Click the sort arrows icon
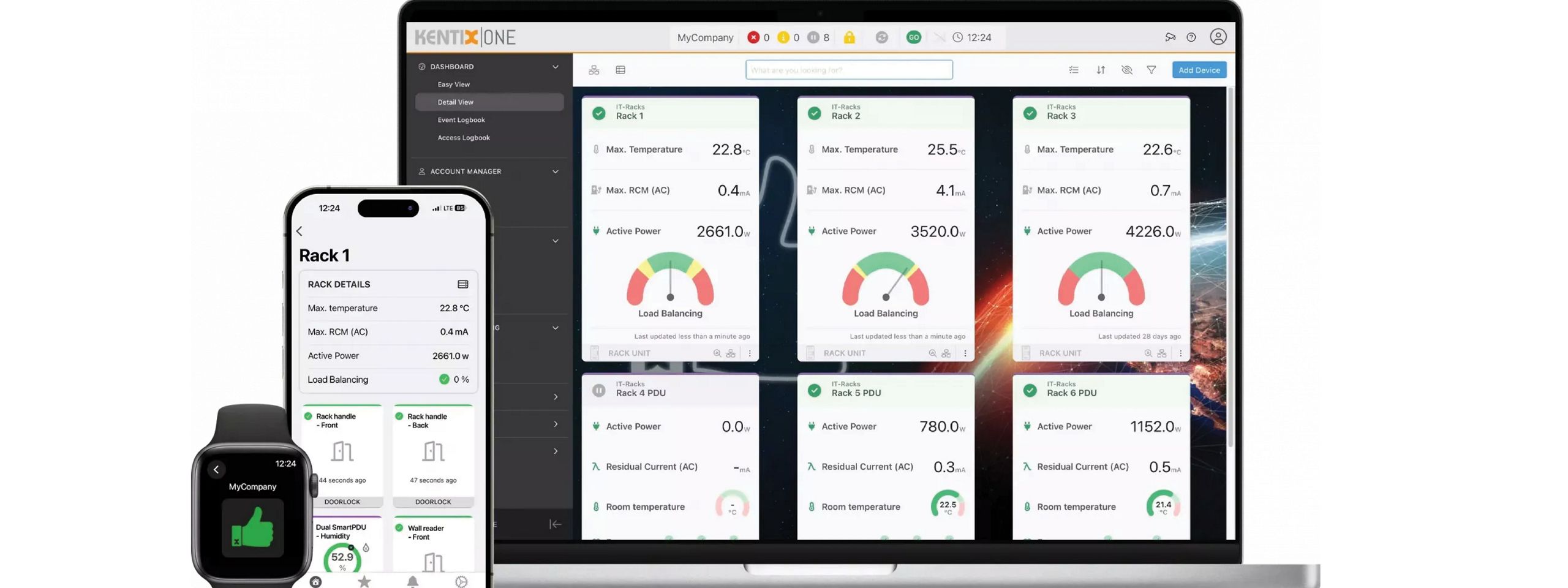This screenshot has height=588, width=1568. coord(1101,70)
